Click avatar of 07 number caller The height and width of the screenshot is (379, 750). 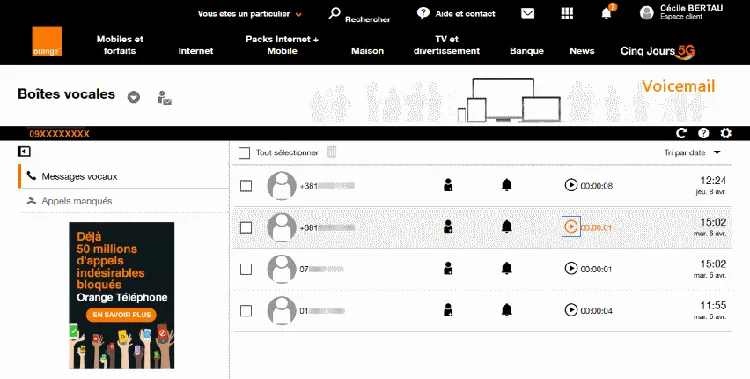pyautogui.click(x=282, y=269)
